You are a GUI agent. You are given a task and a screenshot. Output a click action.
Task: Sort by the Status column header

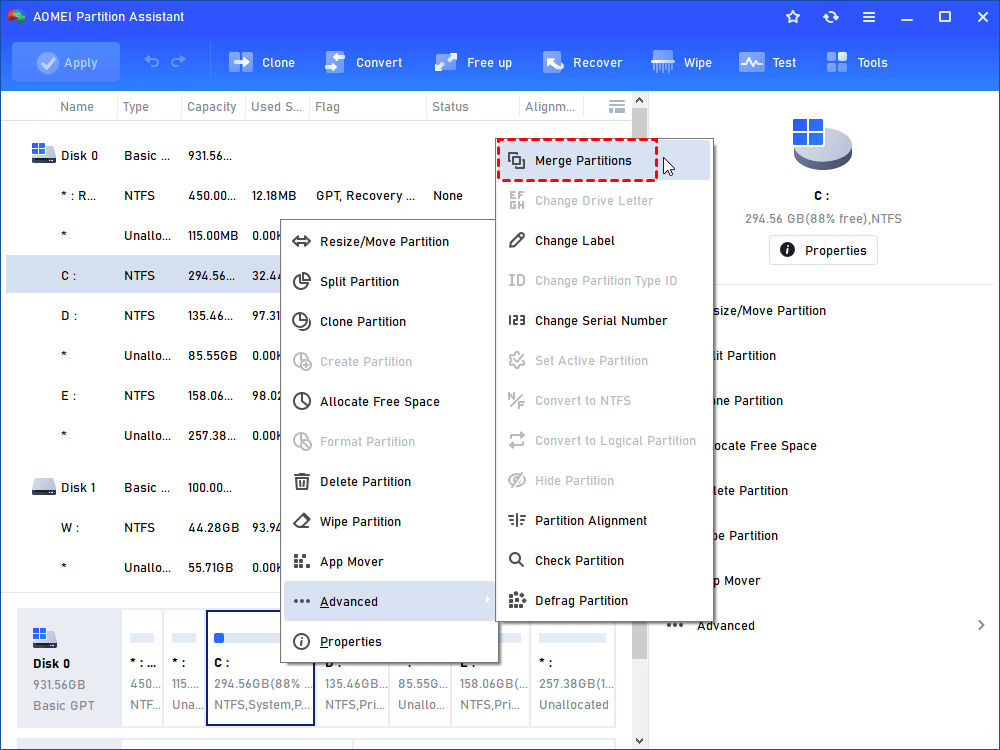[450, 107]
